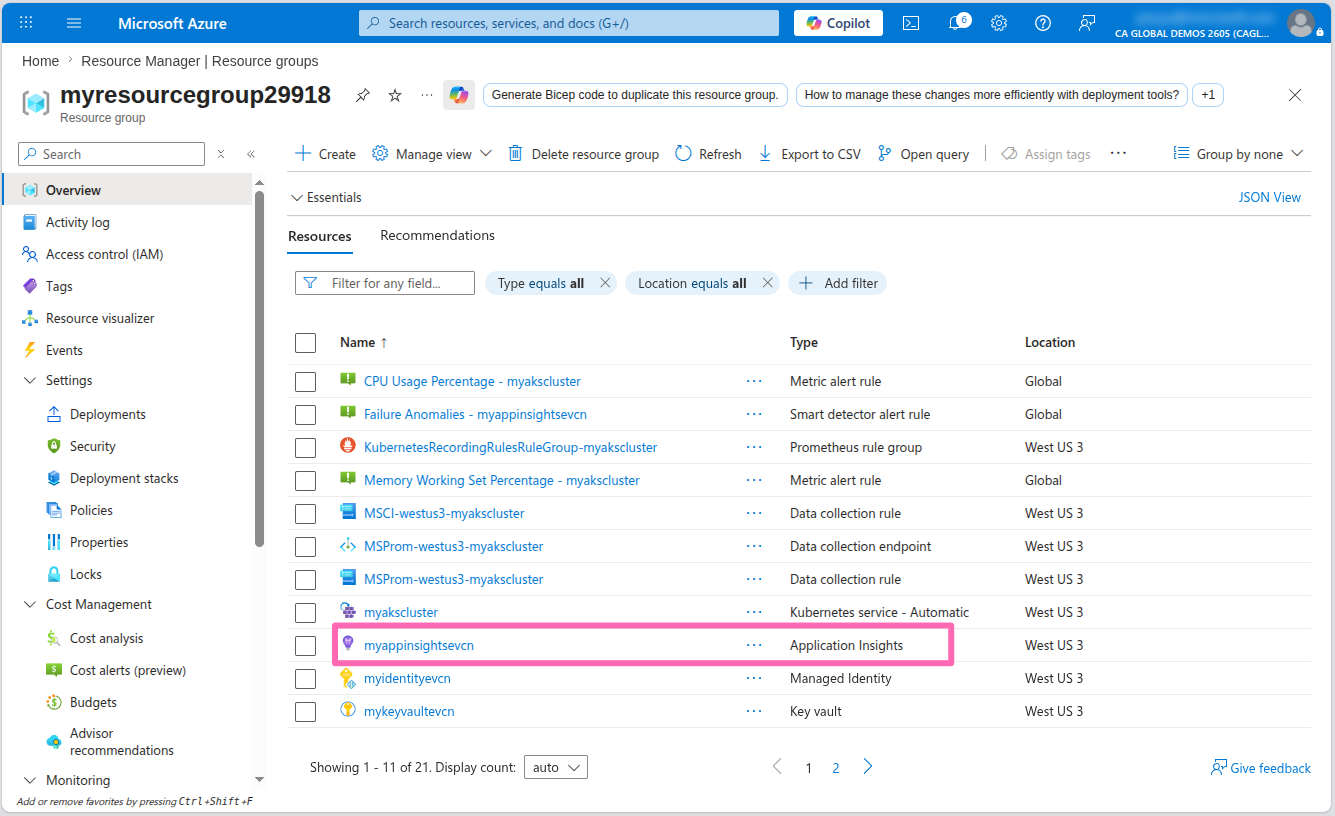Screen dimensions: 1335x816
Task: Open the Display count auto dropdown
Action: coord(555,767)
